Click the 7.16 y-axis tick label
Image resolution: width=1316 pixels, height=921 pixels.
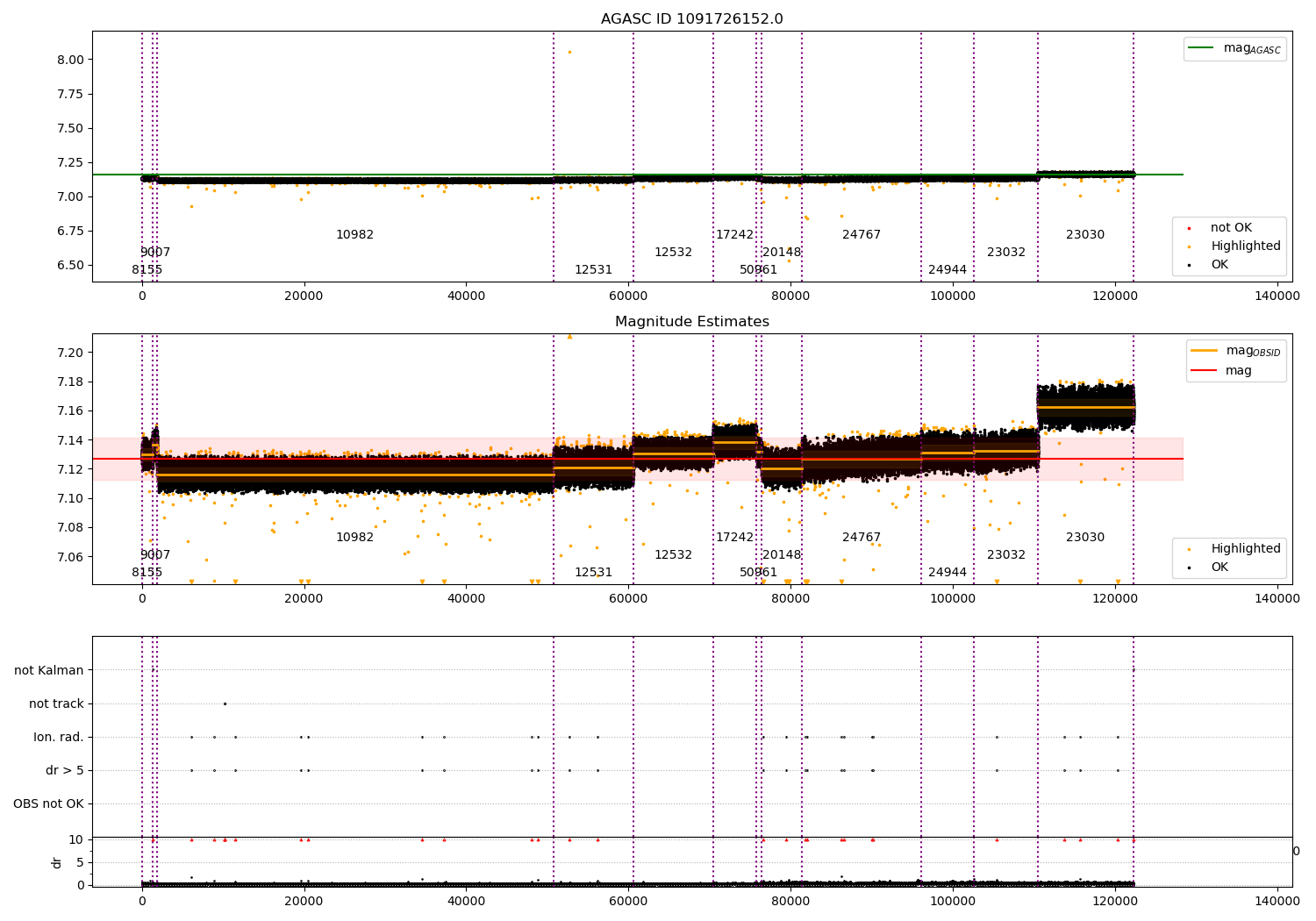point(71,411)
